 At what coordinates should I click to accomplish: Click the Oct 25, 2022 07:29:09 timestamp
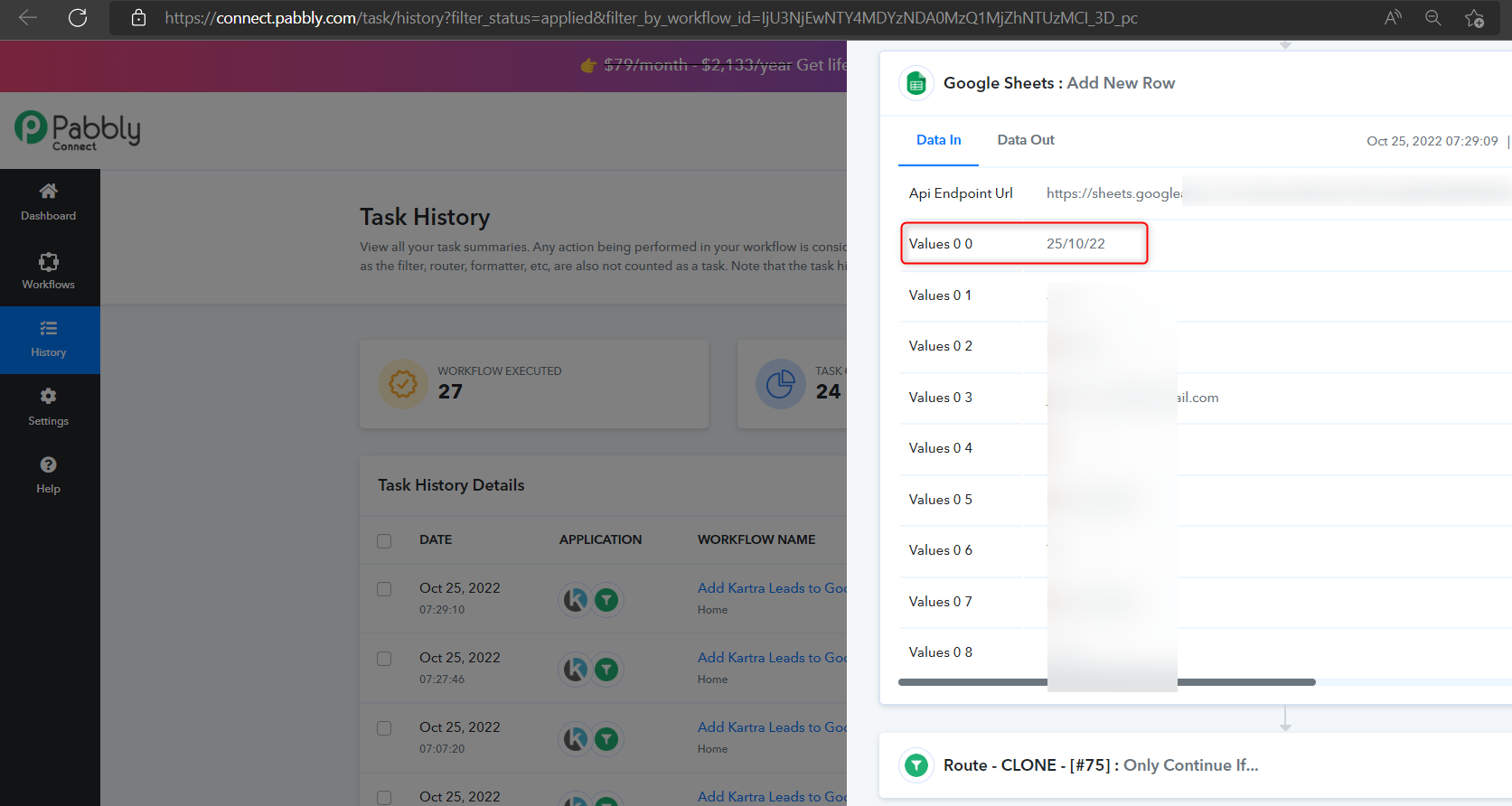[x=1432, y=141]
